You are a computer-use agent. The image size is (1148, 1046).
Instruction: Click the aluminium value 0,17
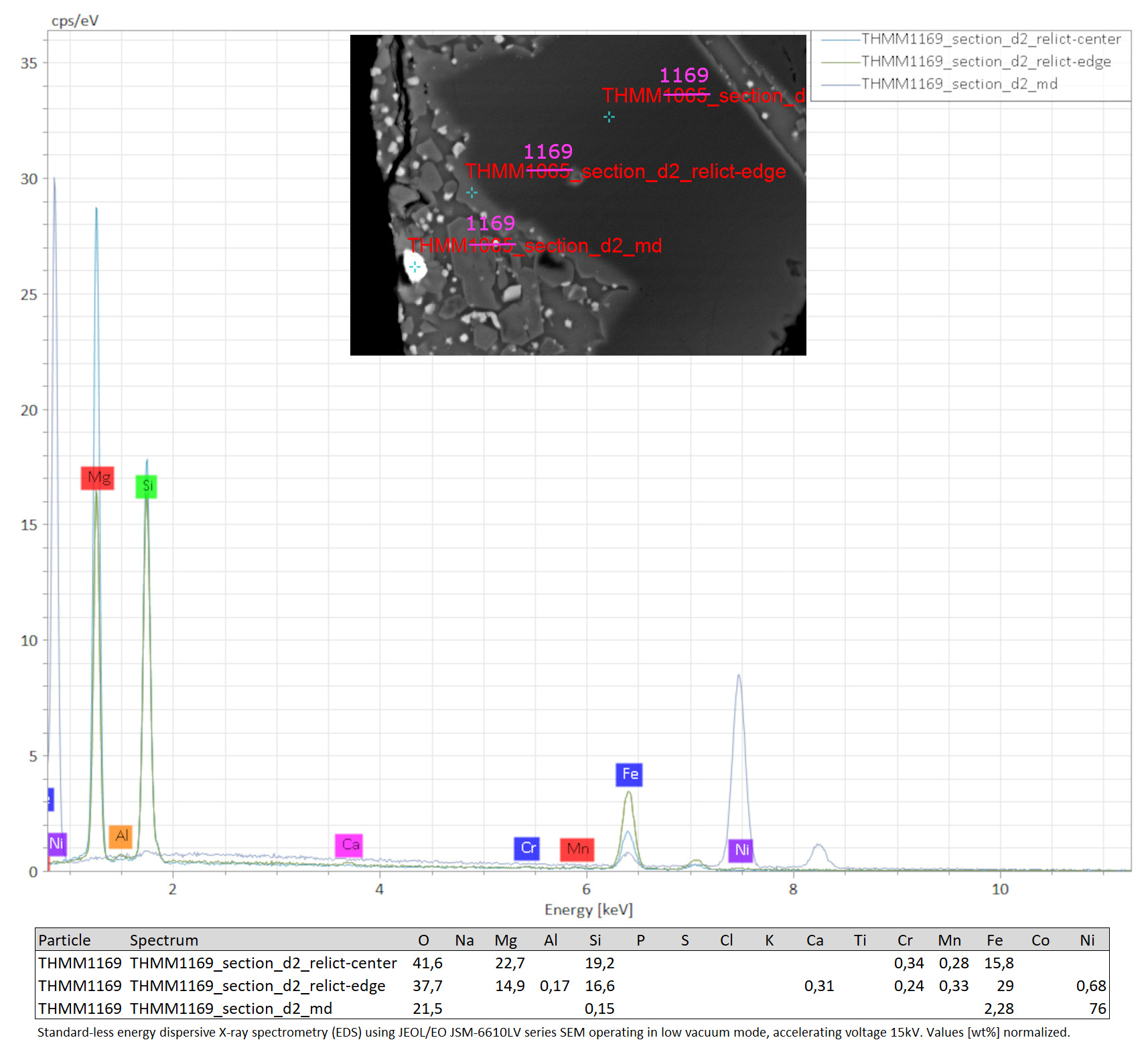coord(555,986)
